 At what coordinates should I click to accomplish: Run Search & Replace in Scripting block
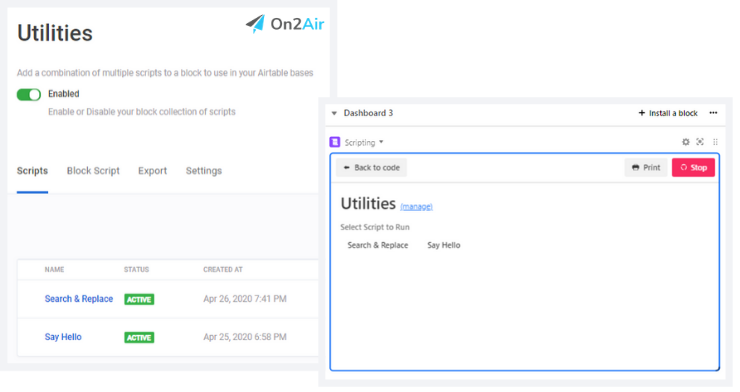(x=378, y=245)
